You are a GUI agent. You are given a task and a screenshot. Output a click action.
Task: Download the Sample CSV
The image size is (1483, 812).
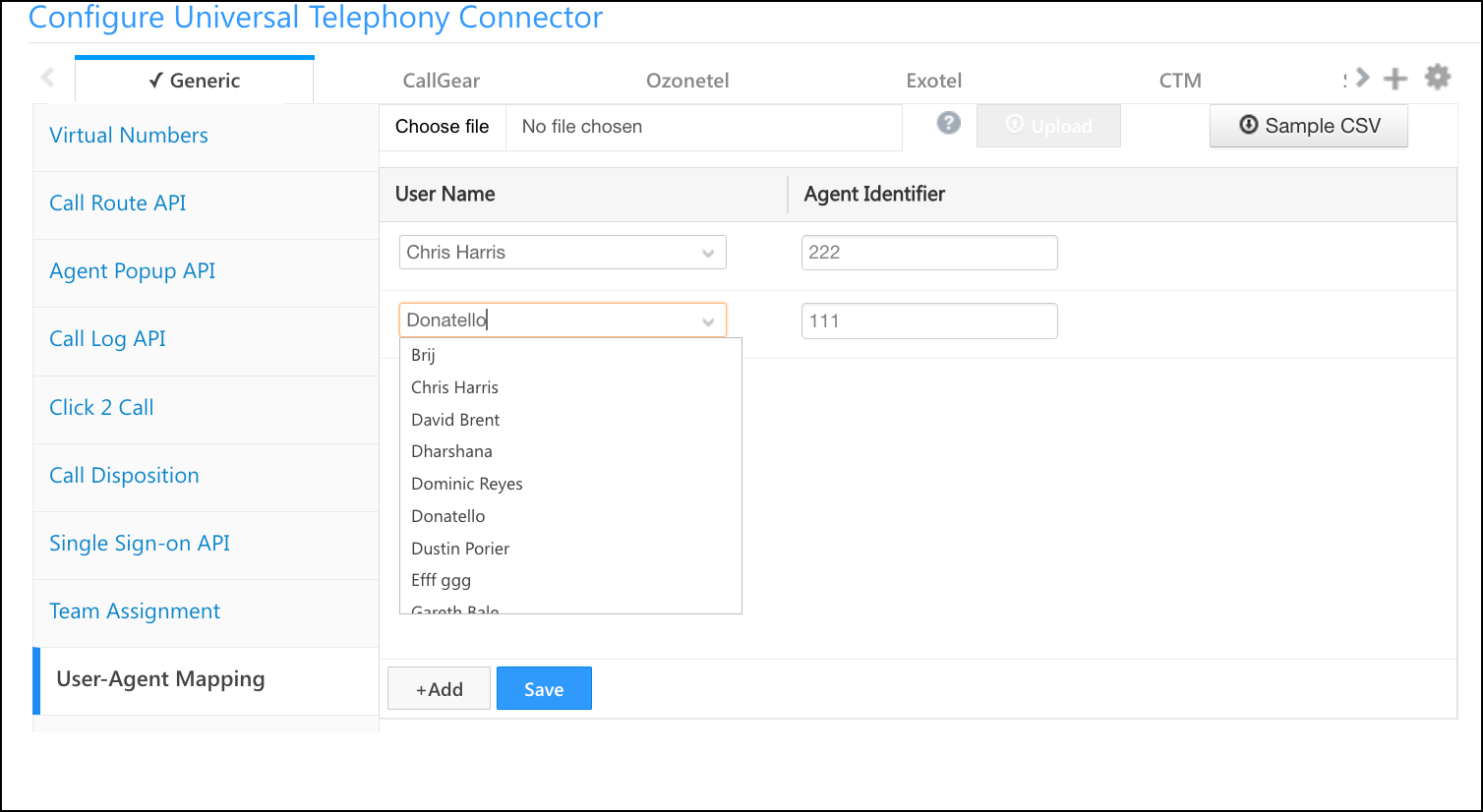pyautogui.click(x=1309, y=126)
